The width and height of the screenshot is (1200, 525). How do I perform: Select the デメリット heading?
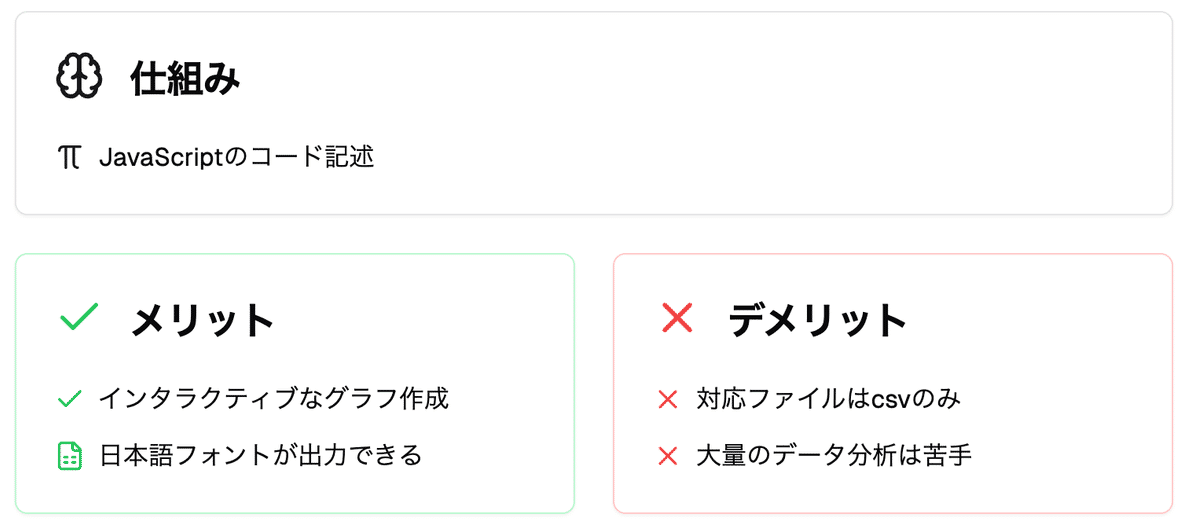coord(817,320)
